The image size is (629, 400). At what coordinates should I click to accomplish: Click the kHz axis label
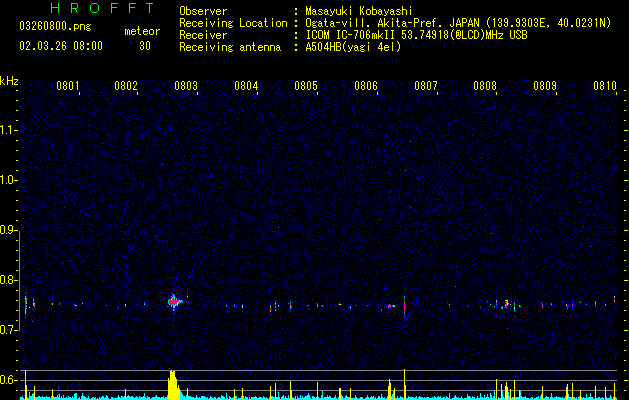9,81
